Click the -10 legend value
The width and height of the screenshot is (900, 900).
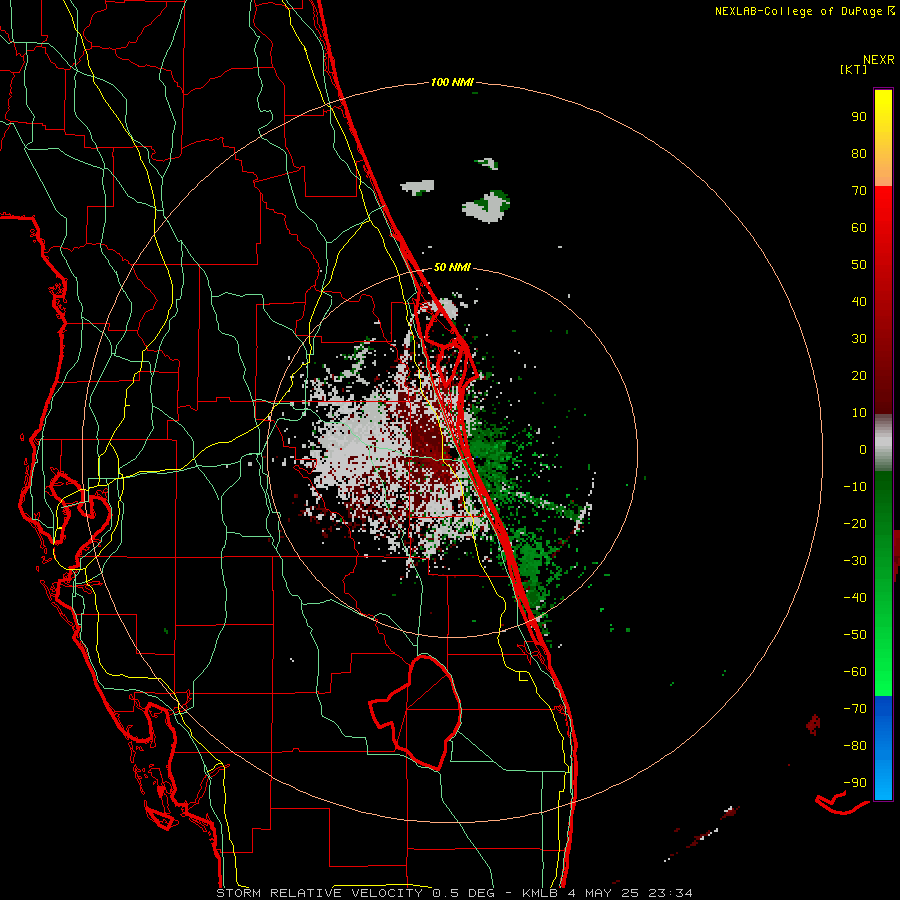[855, 487]
